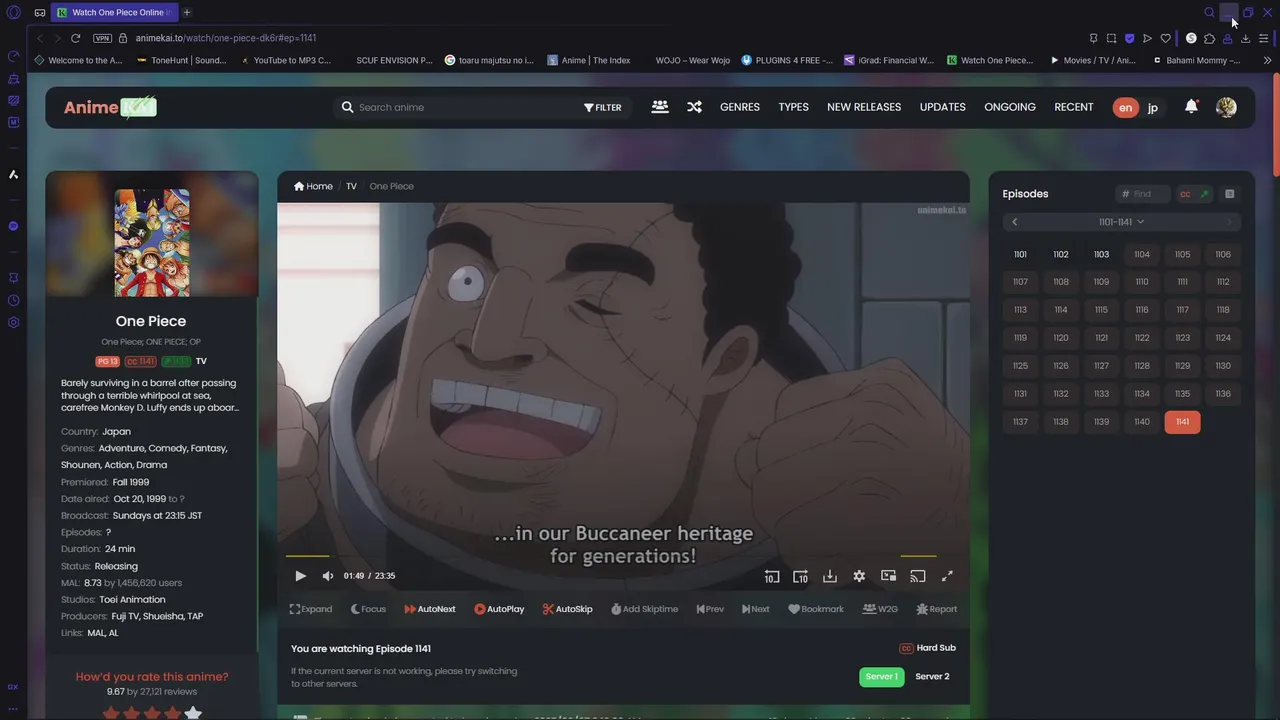Go to previous episode range arrow
This screenshot has height=720, width=1280.
tap(1014, 222)
